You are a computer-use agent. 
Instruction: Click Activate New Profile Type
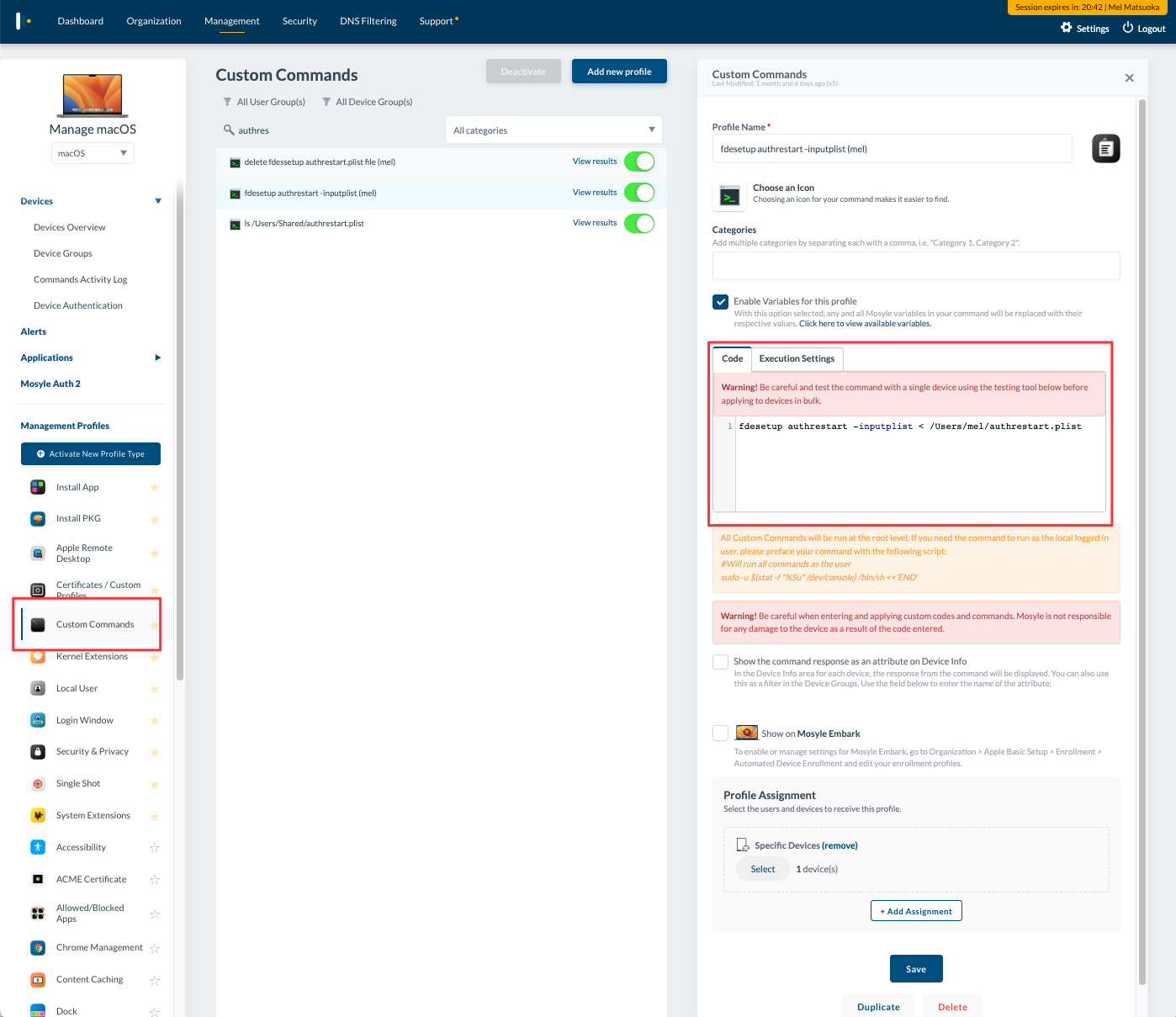point(91,454)
